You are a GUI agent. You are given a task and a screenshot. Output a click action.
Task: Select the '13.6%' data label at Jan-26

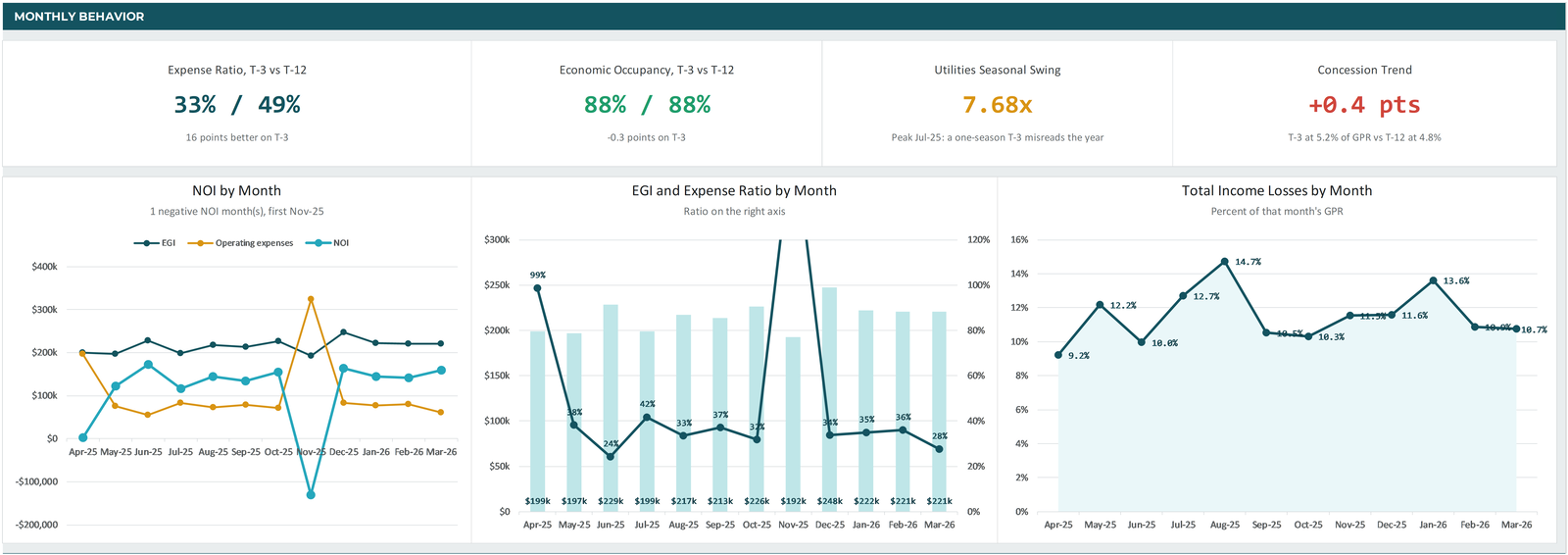(x=1456, y=281)
